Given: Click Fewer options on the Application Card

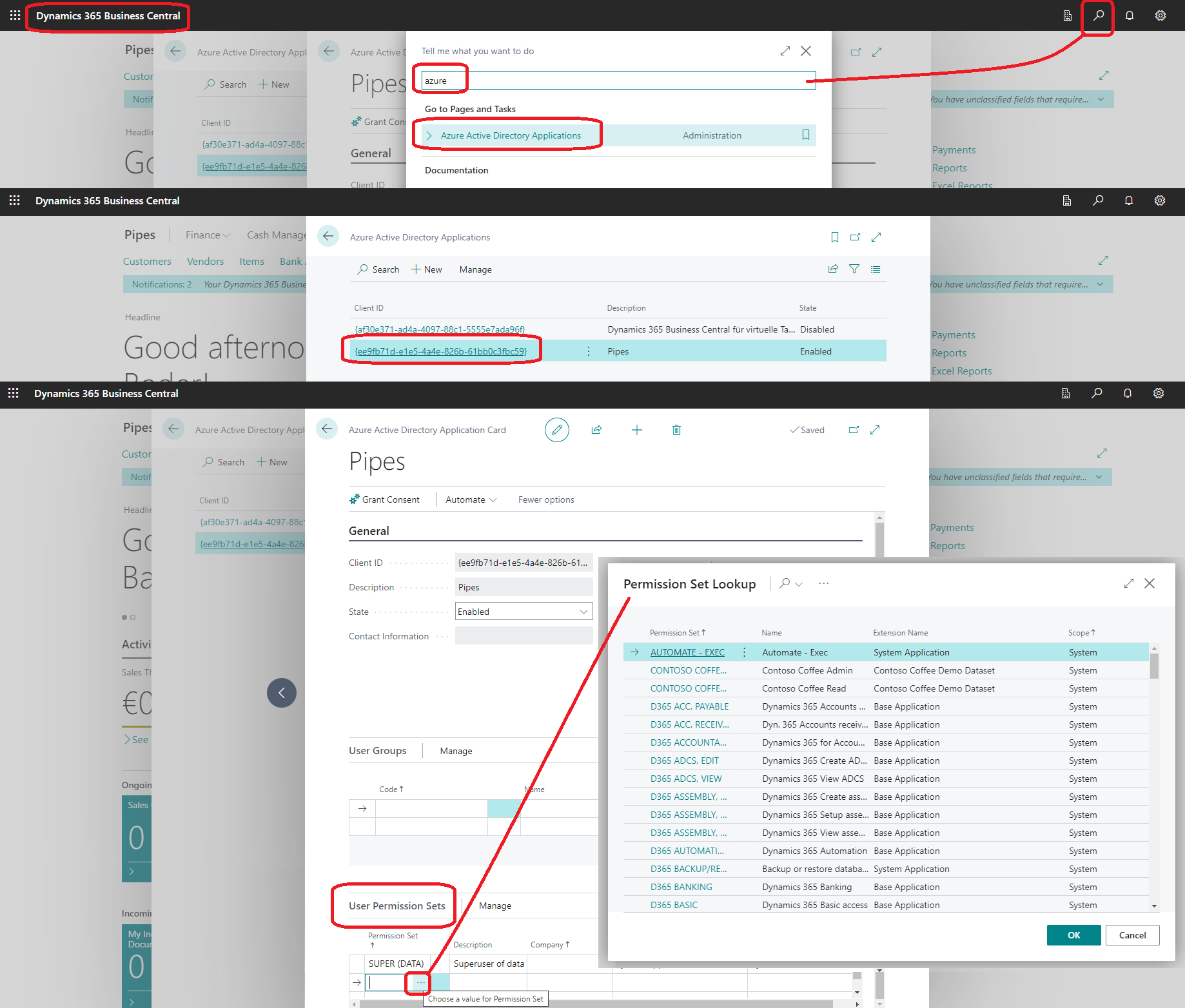Looking at the screenshot, I should (x=545, y=499).
